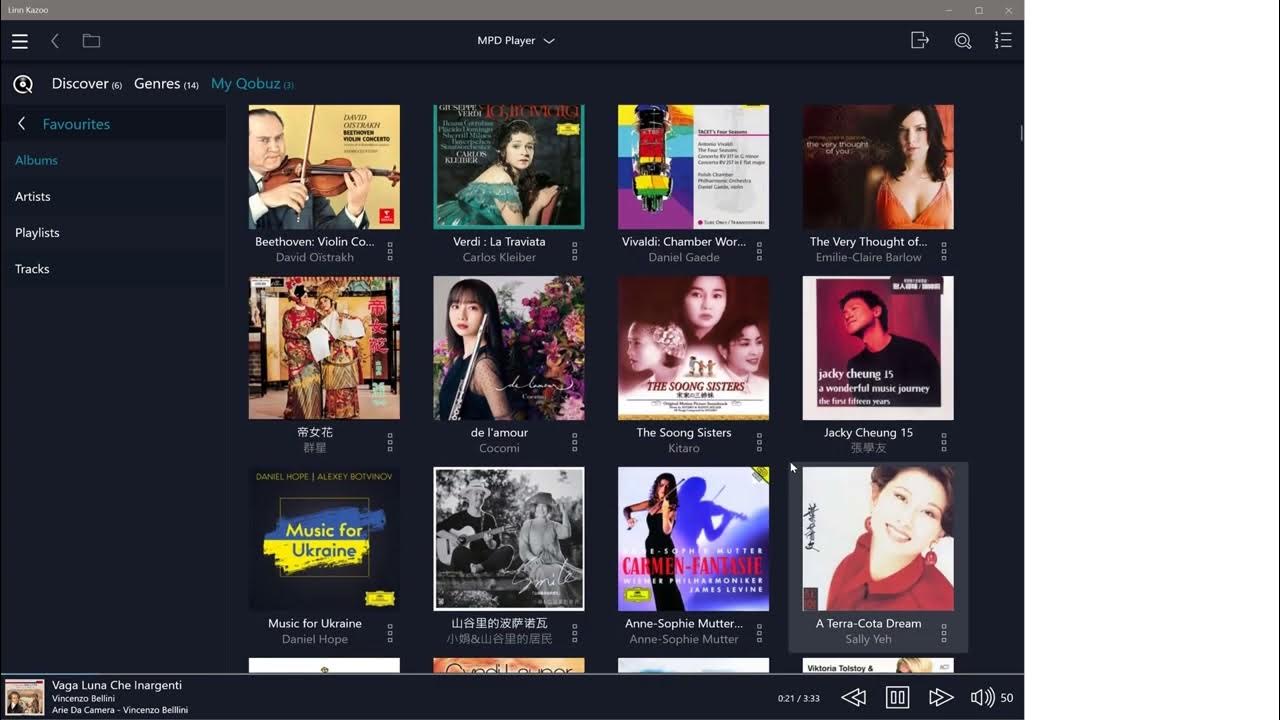
Task: Open options menu for de l'amour album
Action: pos(575,441)
